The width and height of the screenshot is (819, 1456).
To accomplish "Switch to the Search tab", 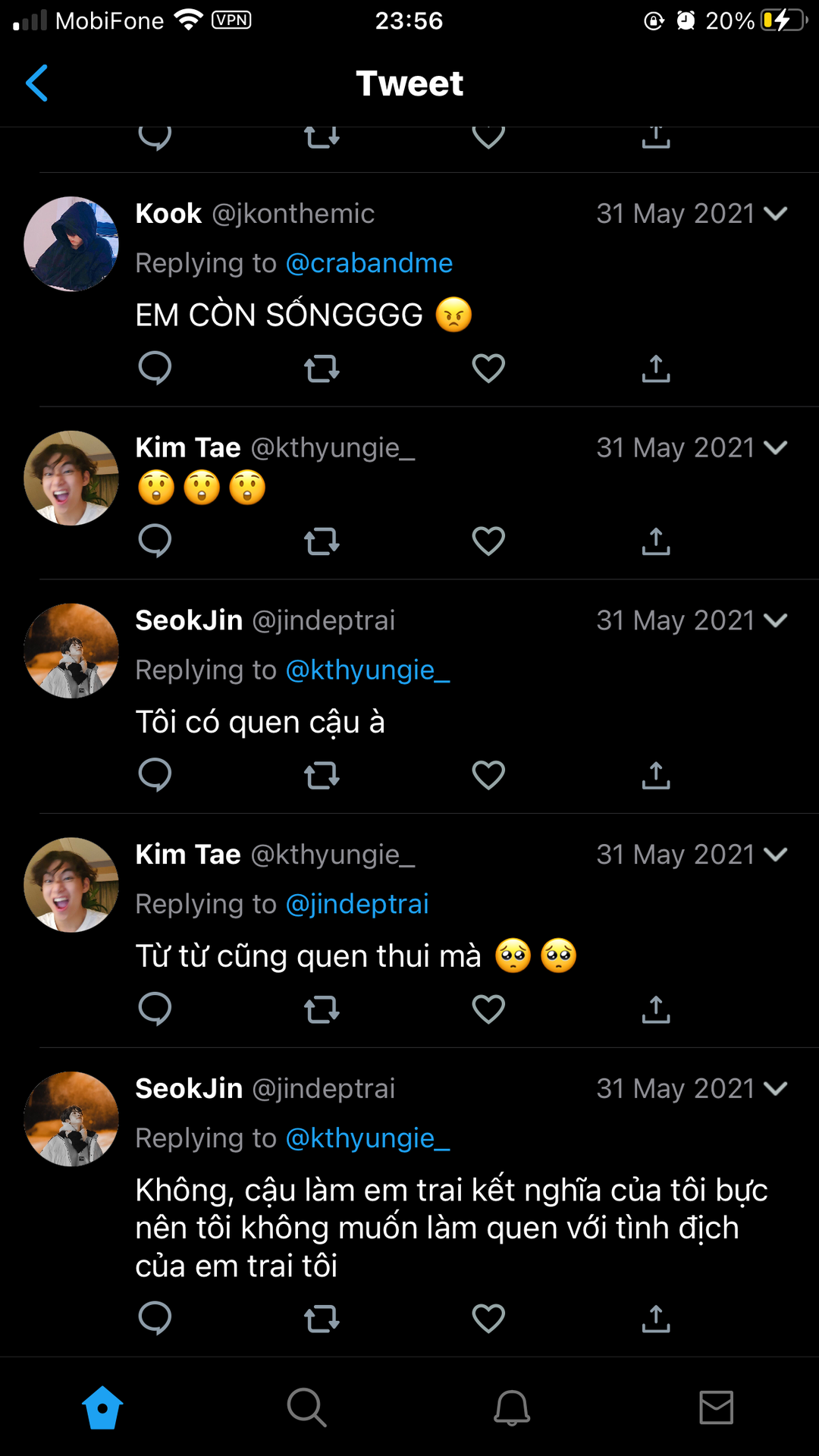I will 306,1407.
